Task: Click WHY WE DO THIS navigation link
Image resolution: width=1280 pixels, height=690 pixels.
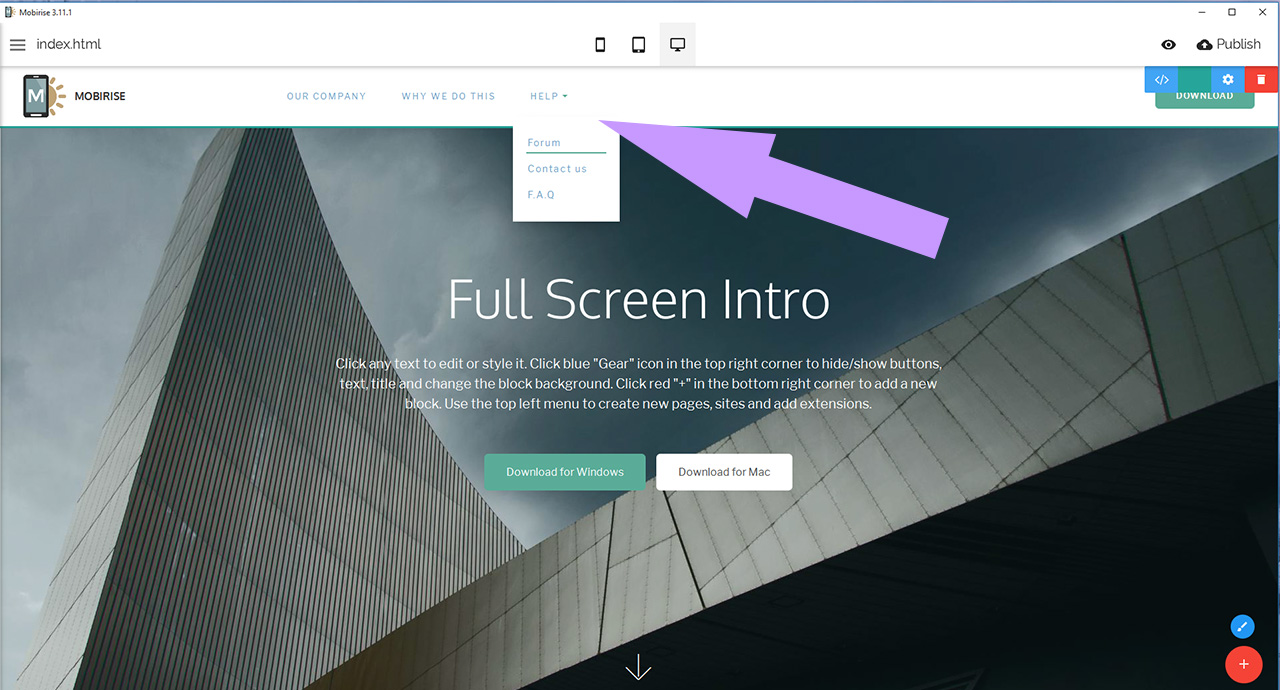Action: 448,95
